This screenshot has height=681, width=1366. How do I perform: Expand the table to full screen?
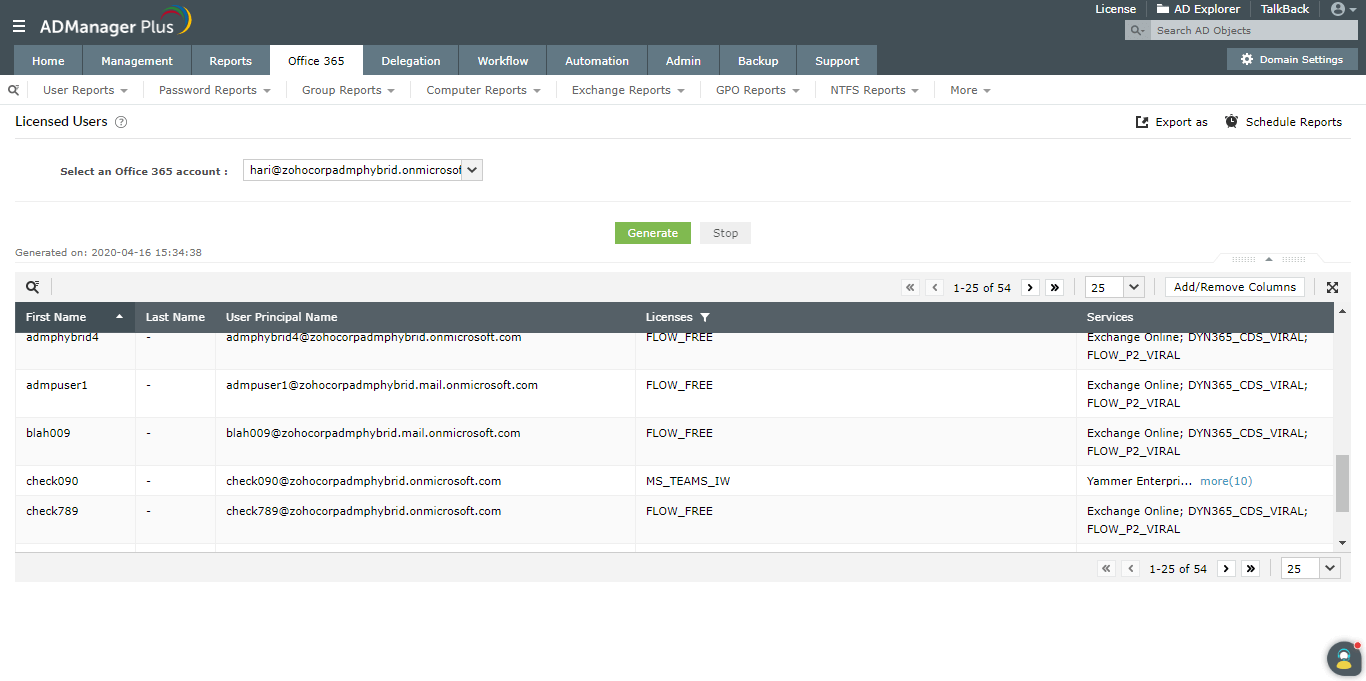1332,287
